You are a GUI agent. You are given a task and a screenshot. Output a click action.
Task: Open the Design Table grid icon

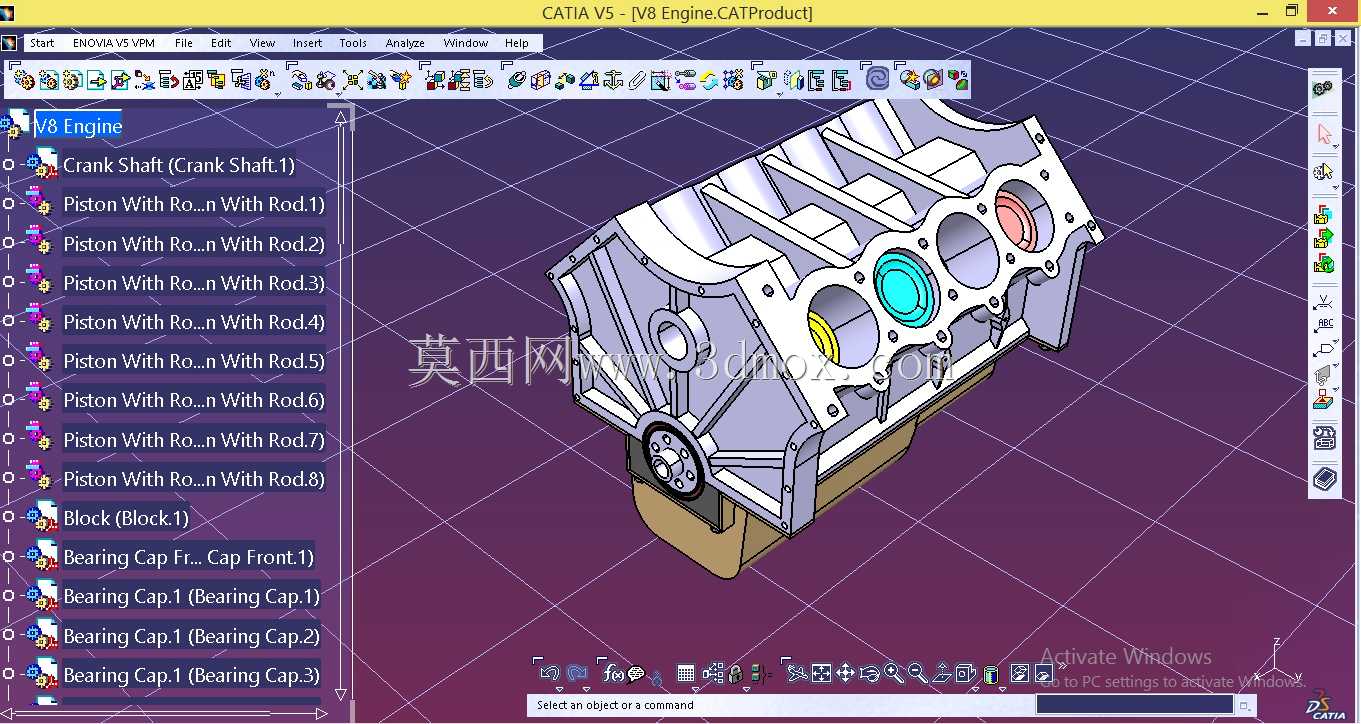(685, 673)
